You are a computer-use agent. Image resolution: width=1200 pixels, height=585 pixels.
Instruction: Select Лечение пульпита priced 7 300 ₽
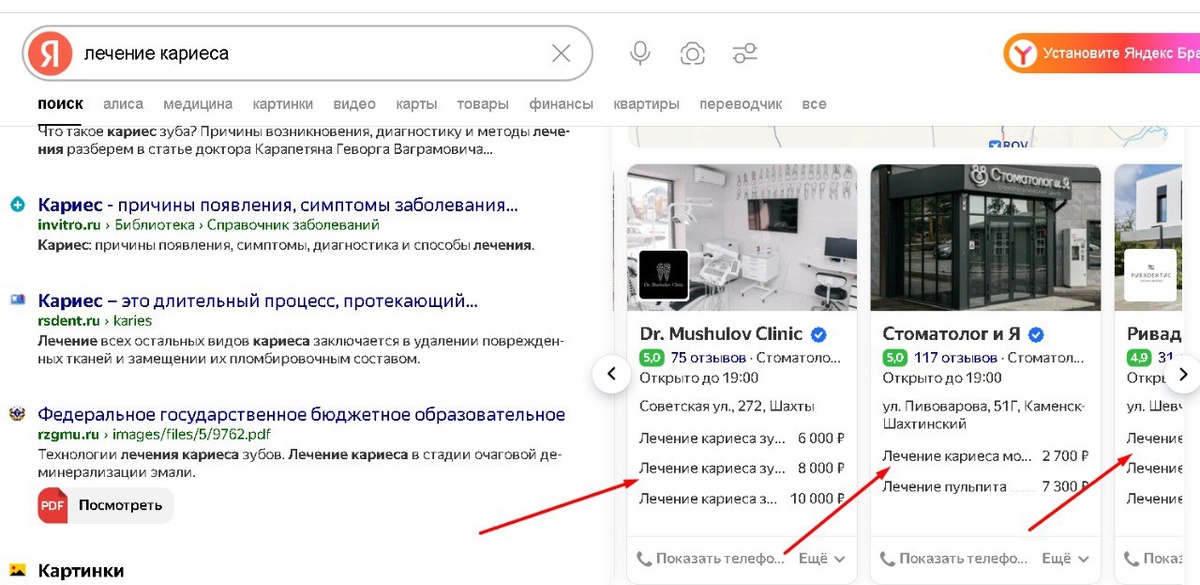point(985,487)
